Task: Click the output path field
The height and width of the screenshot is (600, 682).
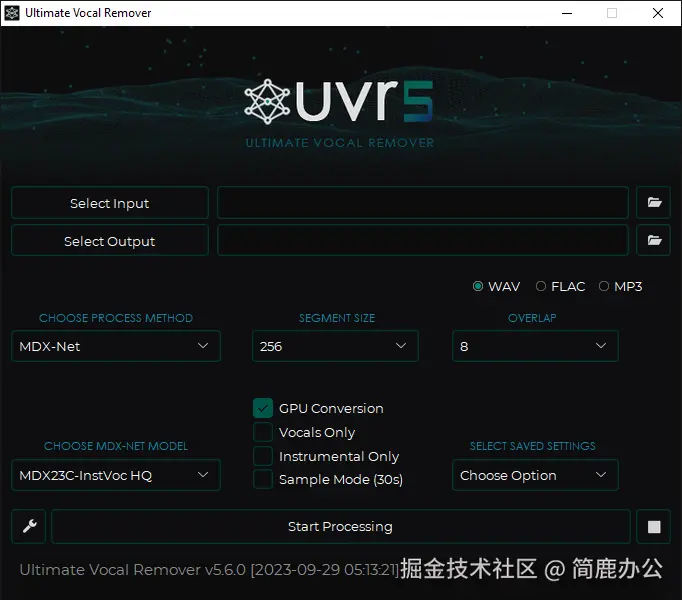Action: click(x=423, y=240)
